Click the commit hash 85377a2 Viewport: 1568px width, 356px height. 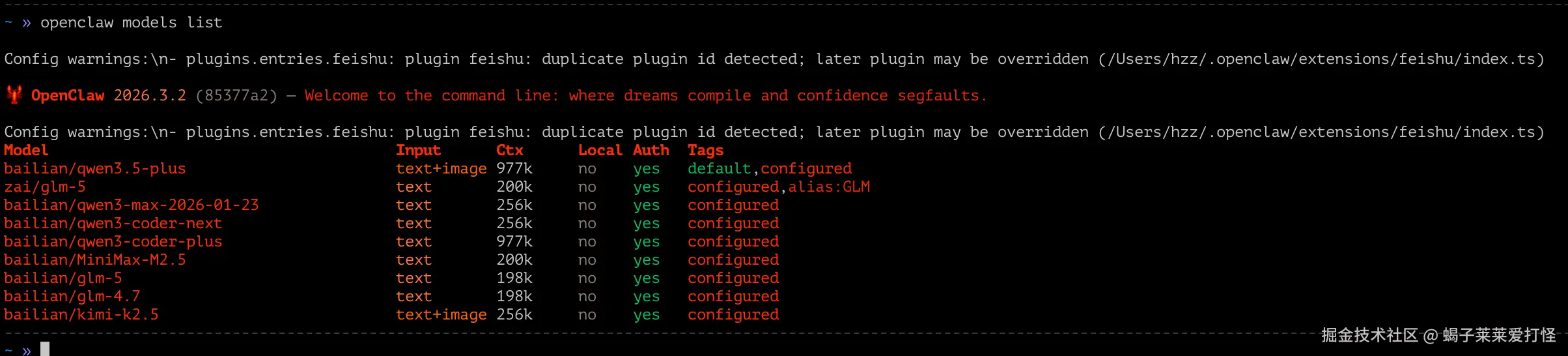coord(236,96)
